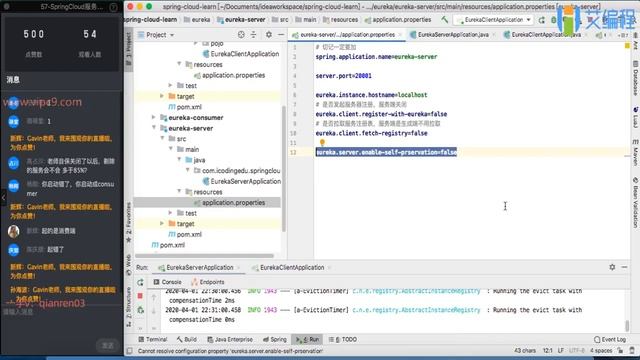Expand the eureka-consumer module node

coord(154,117)
